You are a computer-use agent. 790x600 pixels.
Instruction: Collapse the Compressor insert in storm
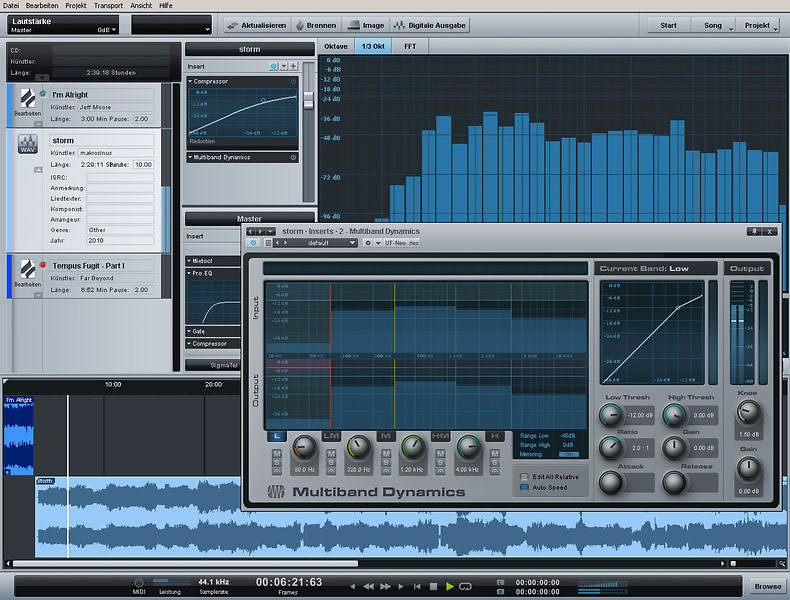click(190, 81)
